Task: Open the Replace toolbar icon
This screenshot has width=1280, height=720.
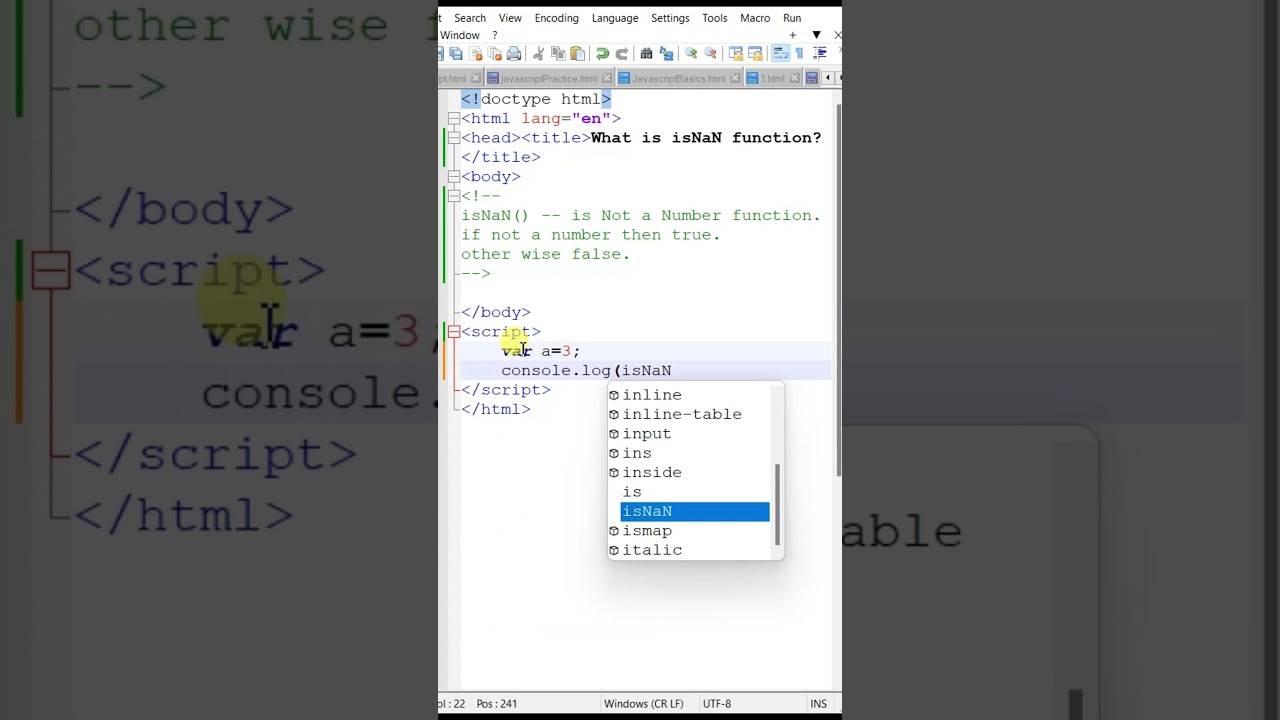Action: [x=666, y=53]
